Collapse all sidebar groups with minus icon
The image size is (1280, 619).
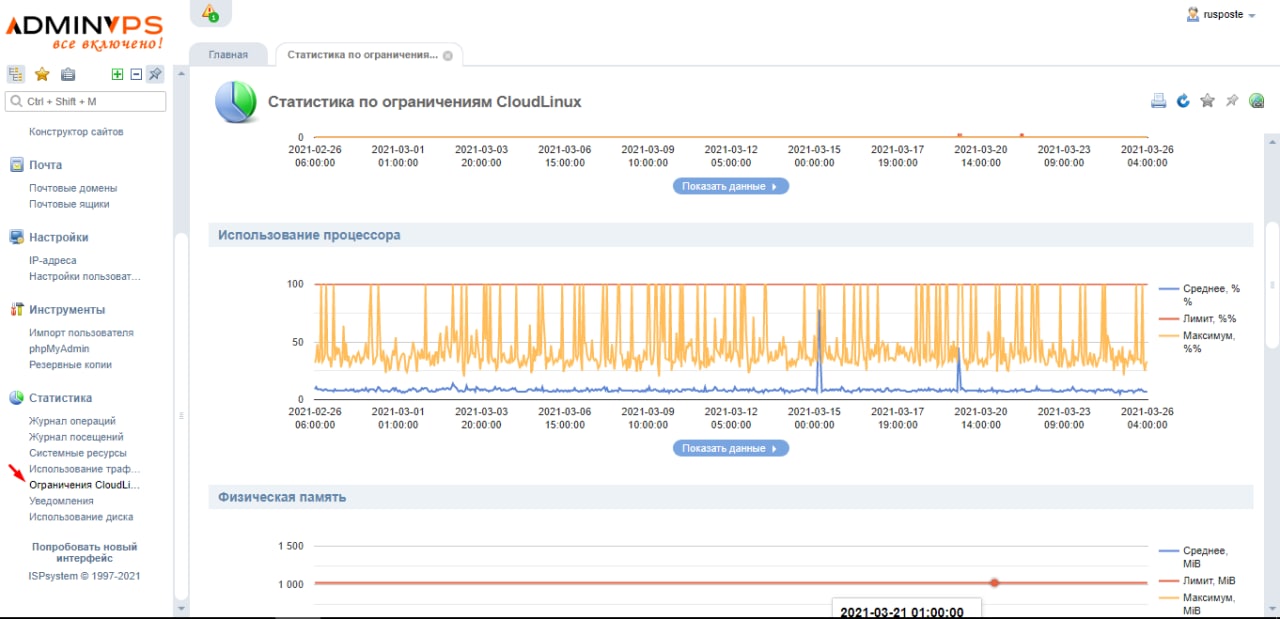[x=136, y=74]
